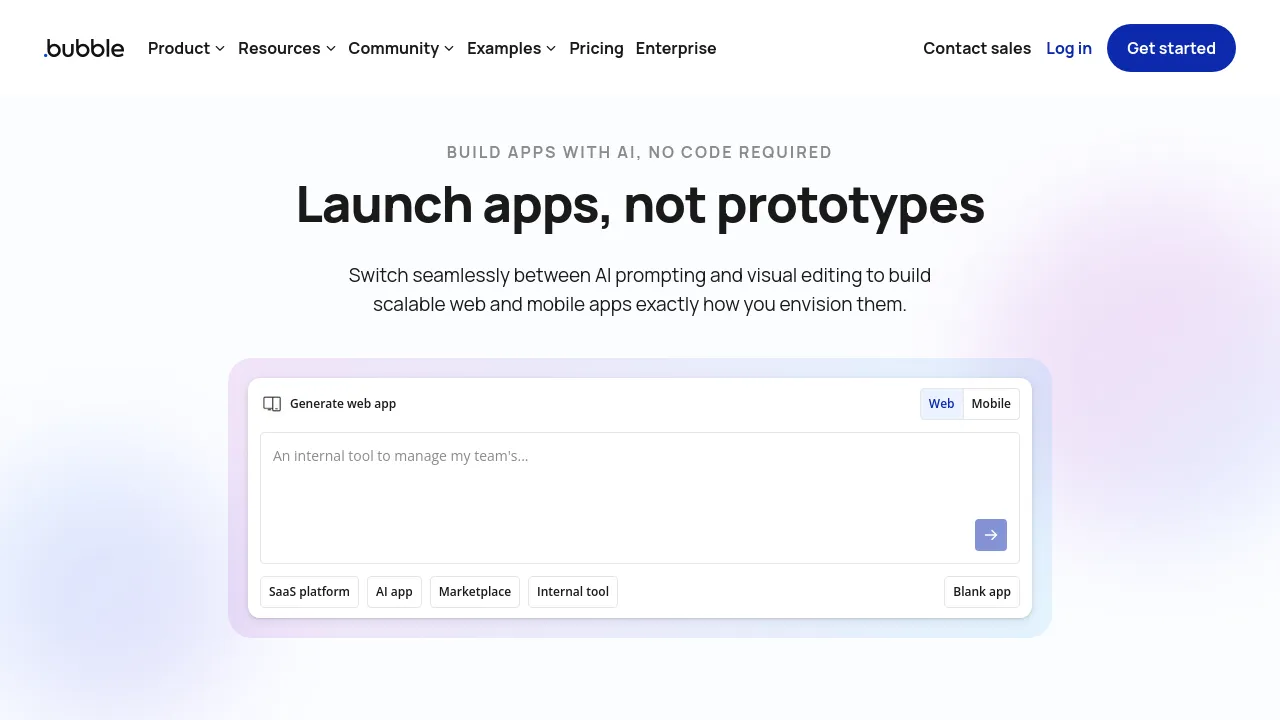Viewport: 1280px width, 720px height.
Task: Click the Blank app button
Action: pos(982,592)
